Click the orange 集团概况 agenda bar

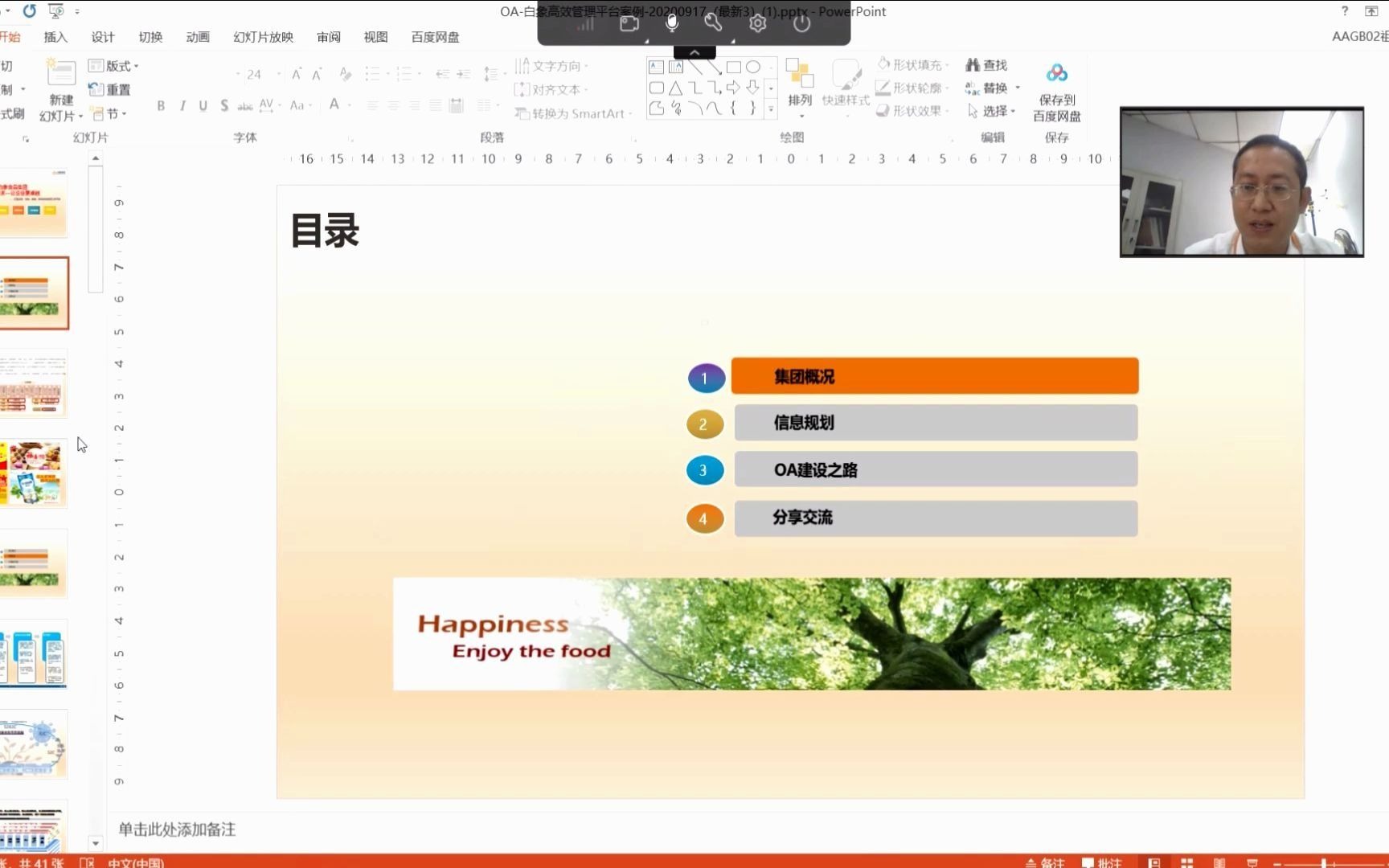coord(935,376)
